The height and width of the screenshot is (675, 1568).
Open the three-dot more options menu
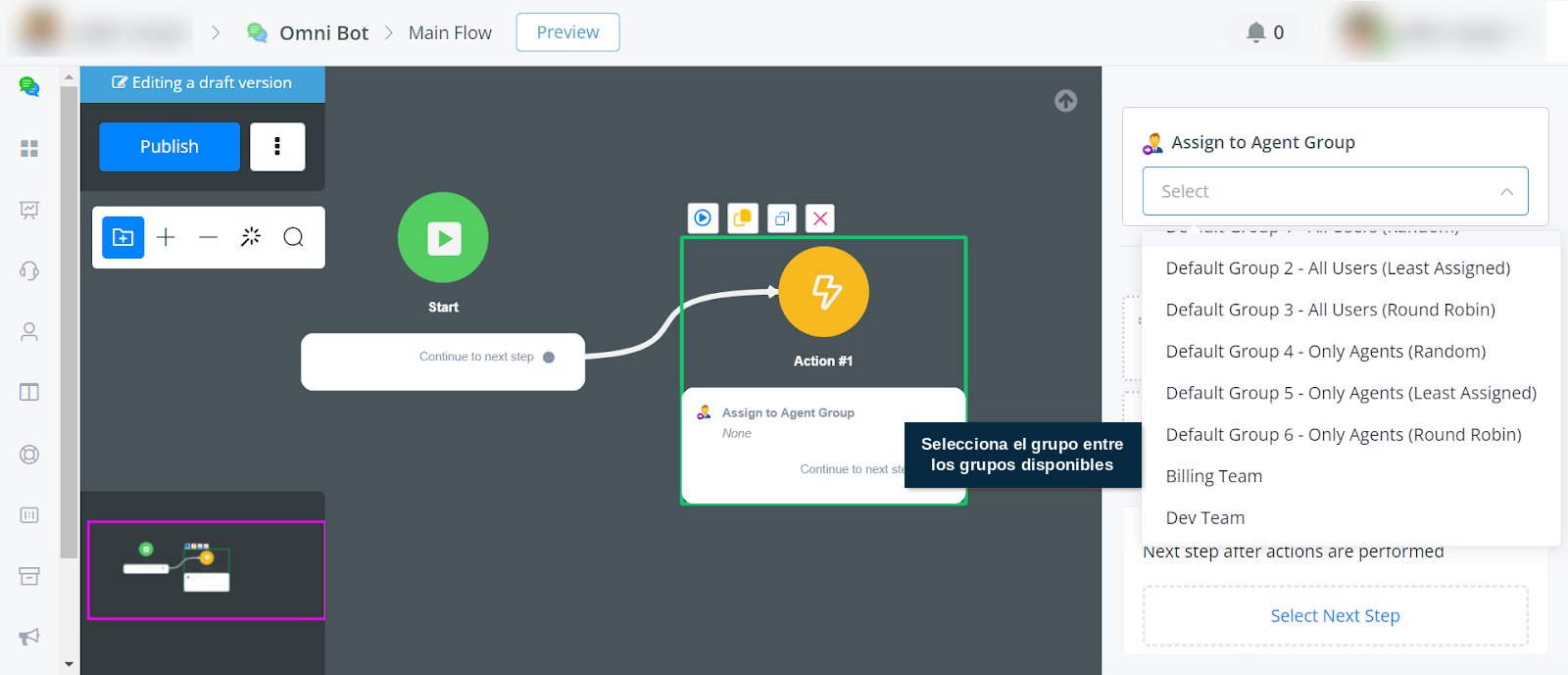pyautogui.click(x=277, y=147)
